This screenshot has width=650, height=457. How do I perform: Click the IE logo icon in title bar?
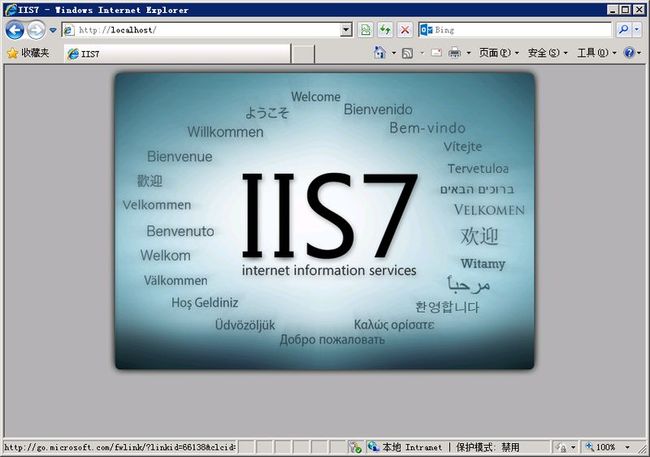pos(11,10)
